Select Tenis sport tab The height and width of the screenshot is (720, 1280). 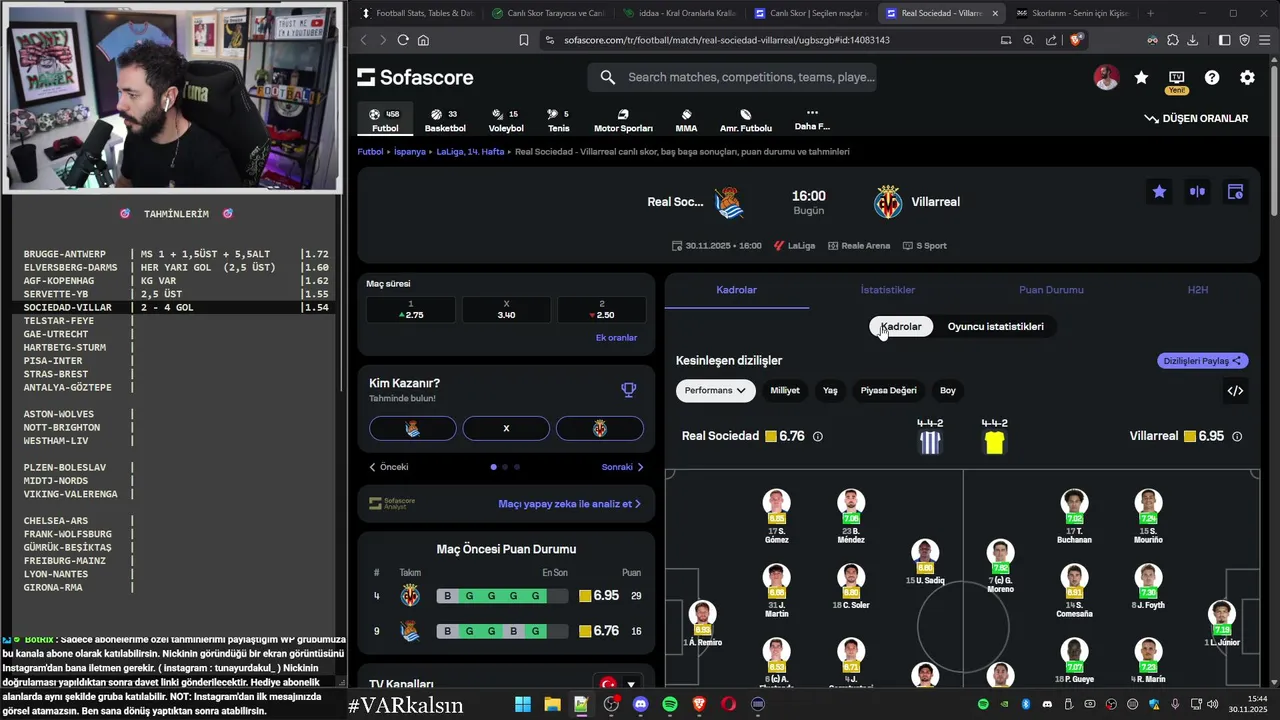pos(558,121)
